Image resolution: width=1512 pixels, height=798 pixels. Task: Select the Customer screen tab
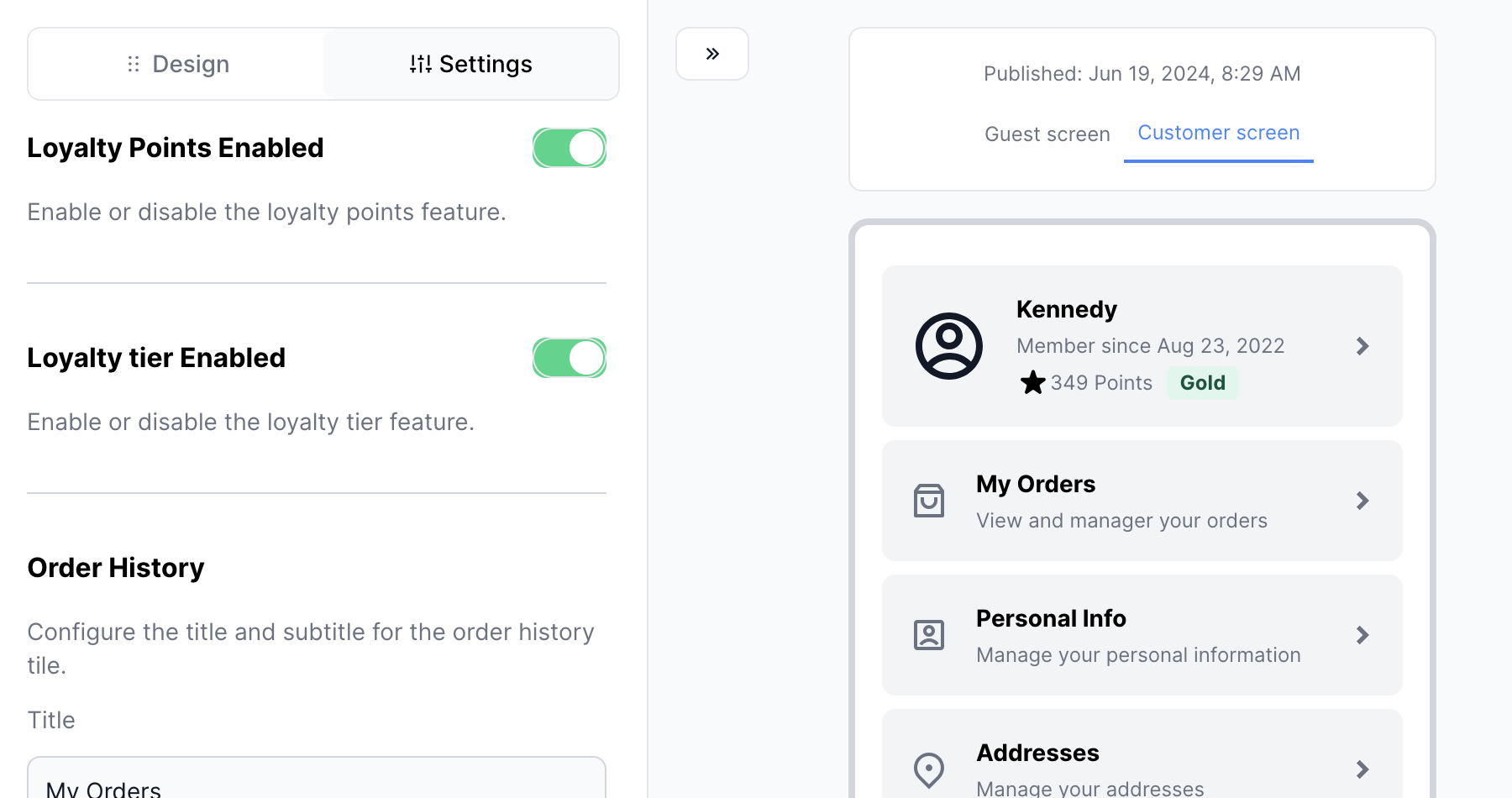coord(1218,133)
